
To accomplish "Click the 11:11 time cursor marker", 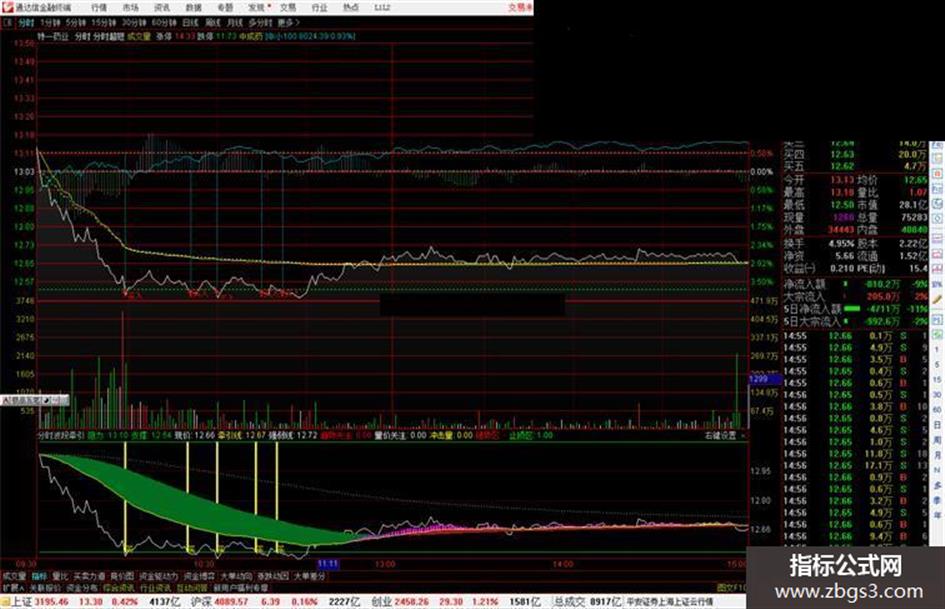I will [x=328, y=564].
